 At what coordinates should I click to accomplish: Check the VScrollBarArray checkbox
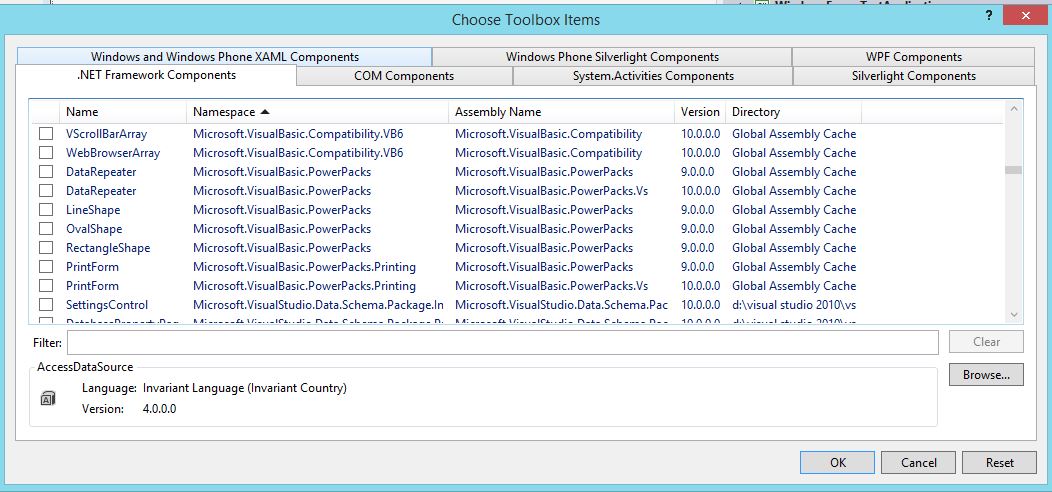click(x=46, y=134)
